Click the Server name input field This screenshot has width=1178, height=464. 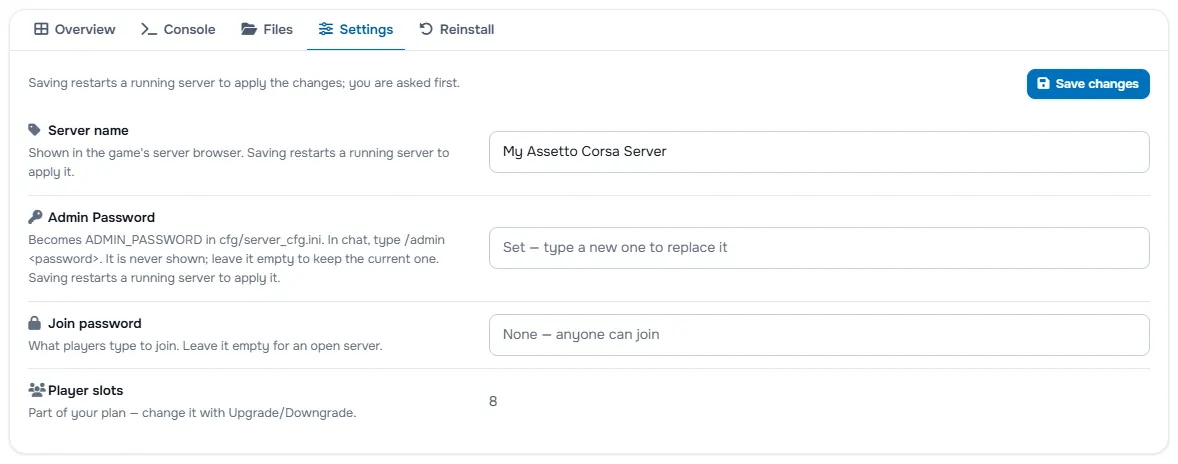click(x=819, y=152)
